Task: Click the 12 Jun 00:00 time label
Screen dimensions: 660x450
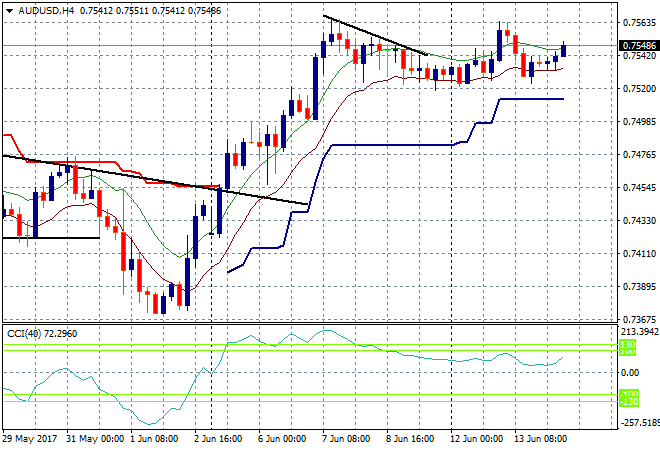Action: click(476, 439)
